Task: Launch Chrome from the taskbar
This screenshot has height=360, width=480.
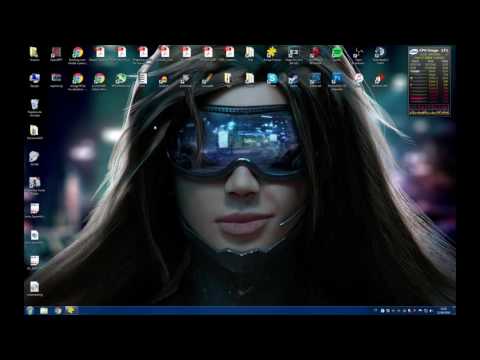Action: tap(58, 311)
